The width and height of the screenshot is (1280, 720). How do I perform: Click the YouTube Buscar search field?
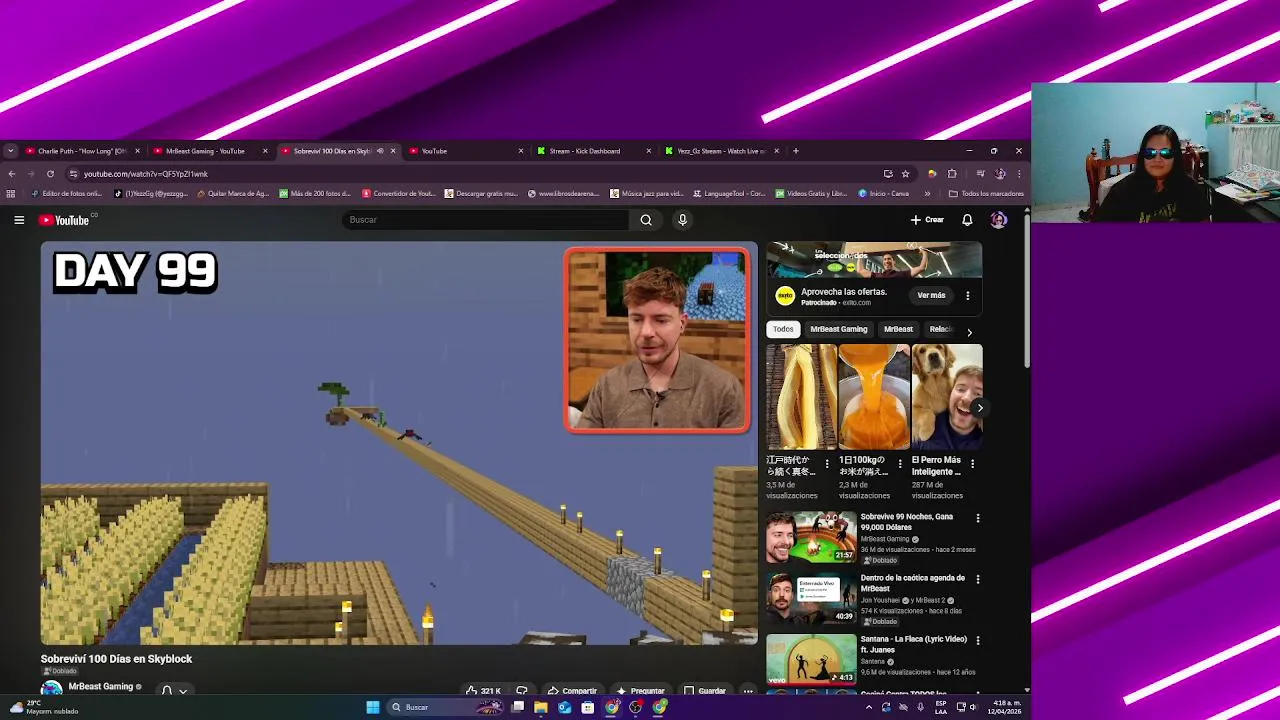pyautogui.click(x=485, y=220)
